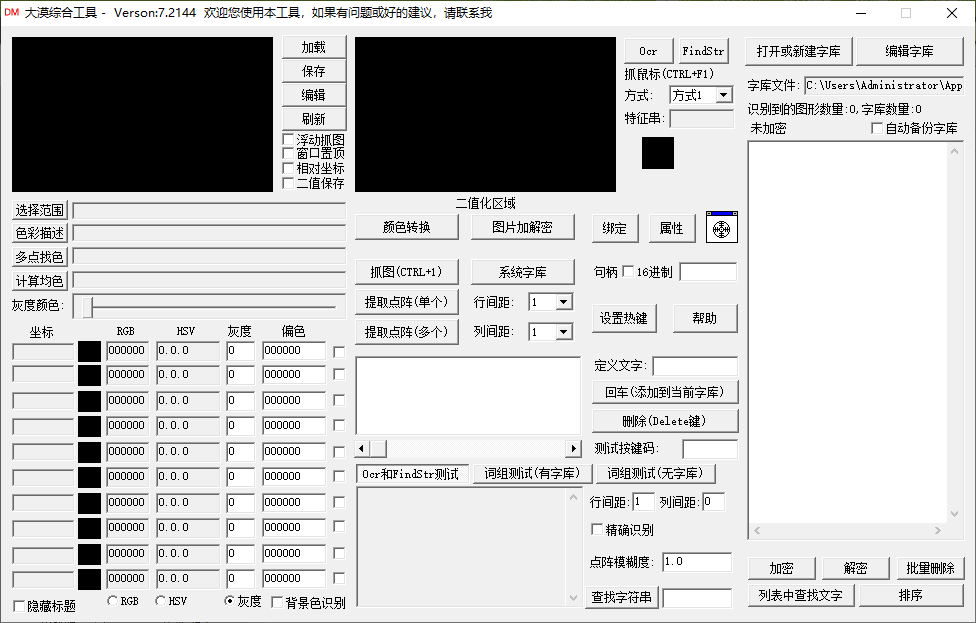Click the 定义文字 input field

tap(695, 366)
